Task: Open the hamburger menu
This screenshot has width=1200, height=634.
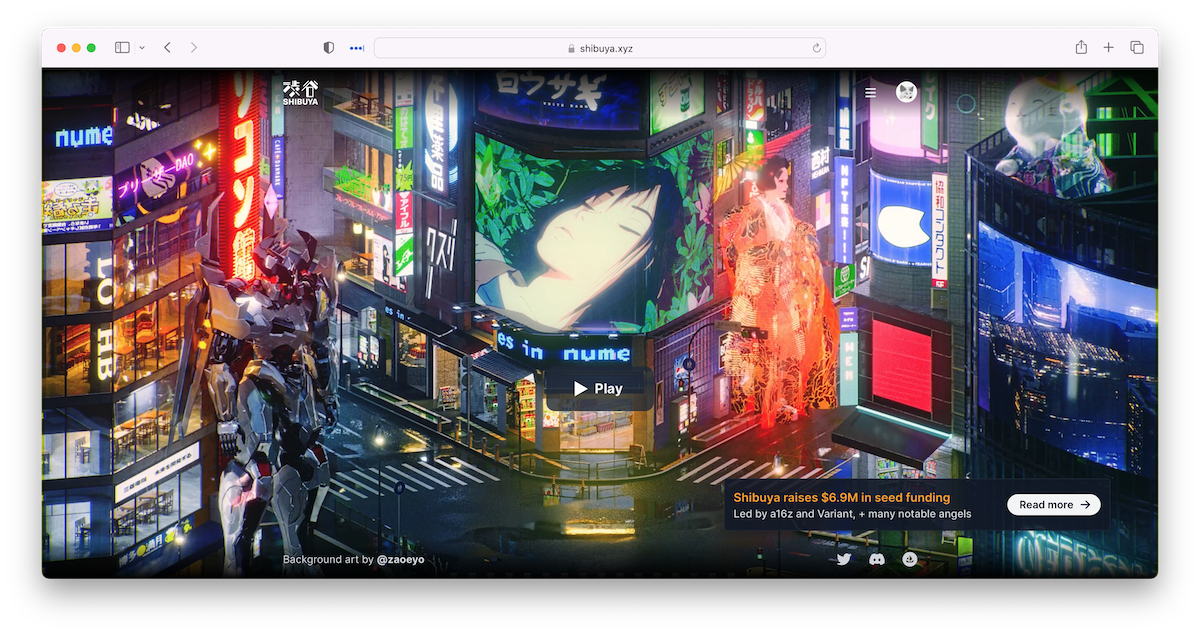Action: 870,92
